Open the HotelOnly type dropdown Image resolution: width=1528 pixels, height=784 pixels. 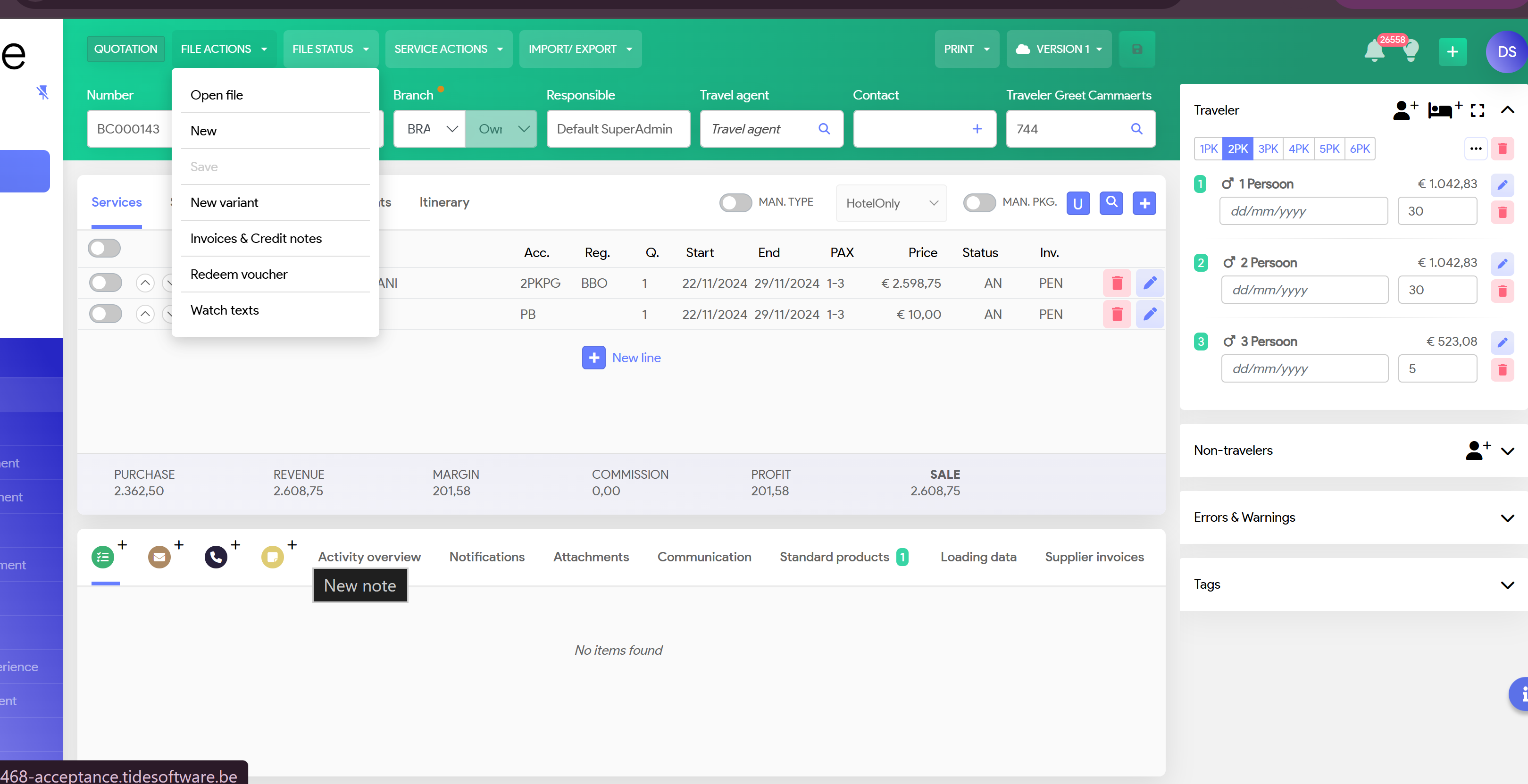coord(890,203)
